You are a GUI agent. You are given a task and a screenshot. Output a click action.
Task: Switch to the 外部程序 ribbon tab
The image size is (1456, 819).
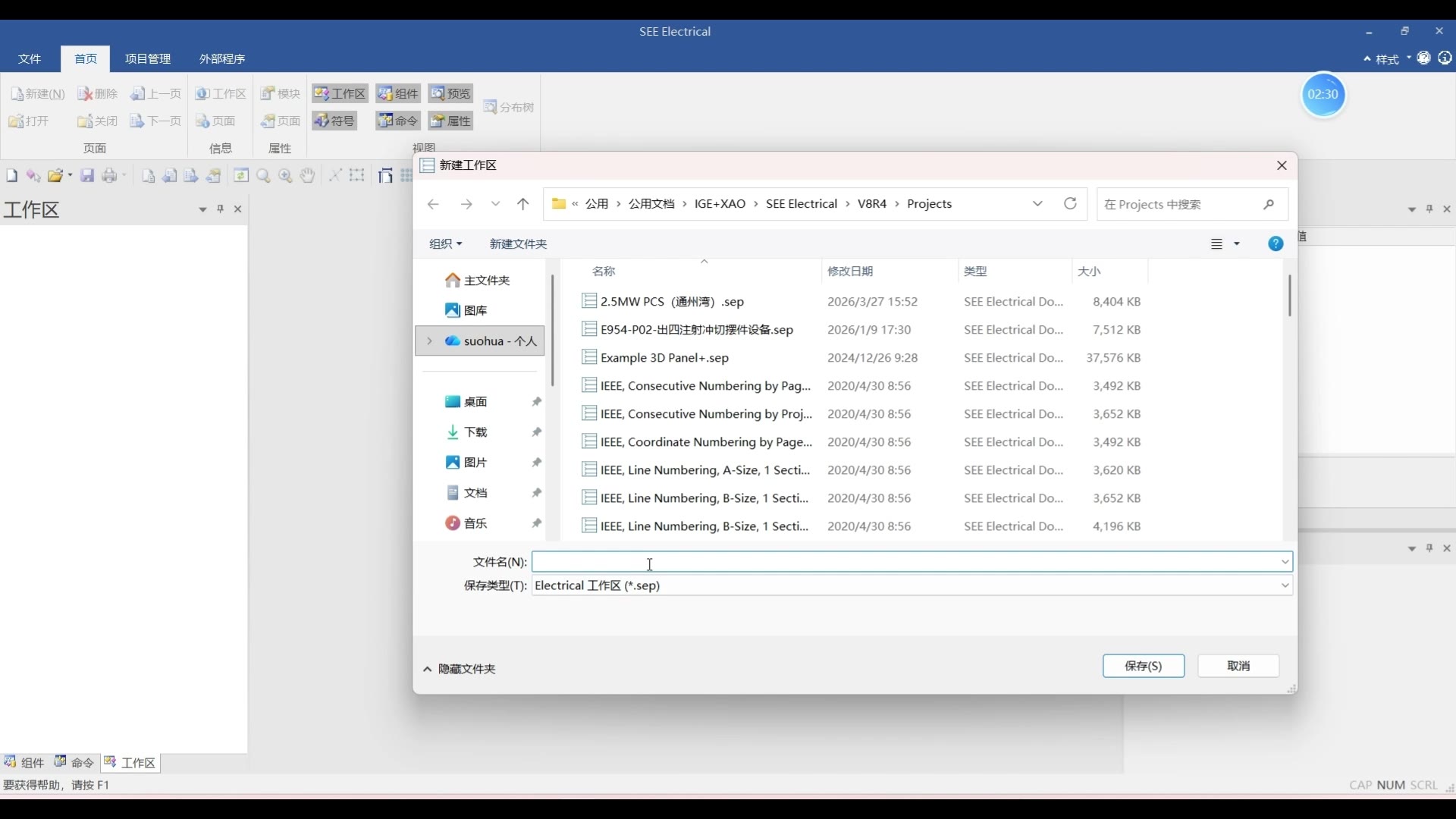coord(222,58)
